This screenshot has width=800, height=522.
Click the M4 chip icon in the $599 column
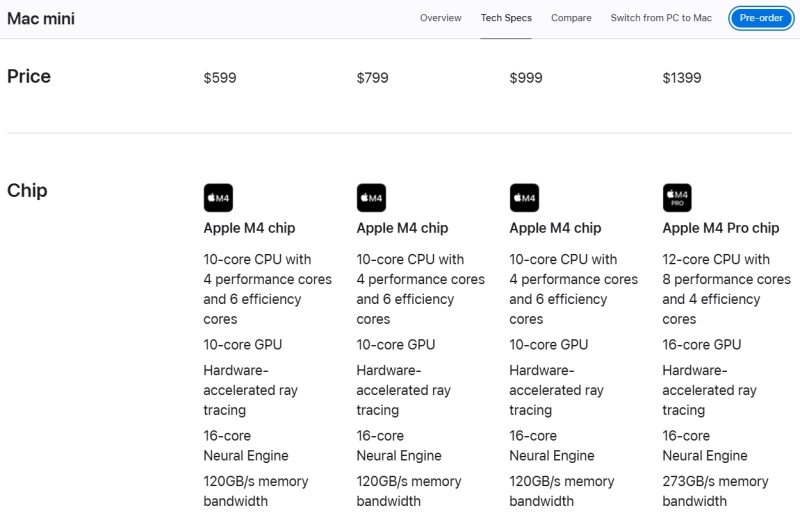[x=218, y=198]
